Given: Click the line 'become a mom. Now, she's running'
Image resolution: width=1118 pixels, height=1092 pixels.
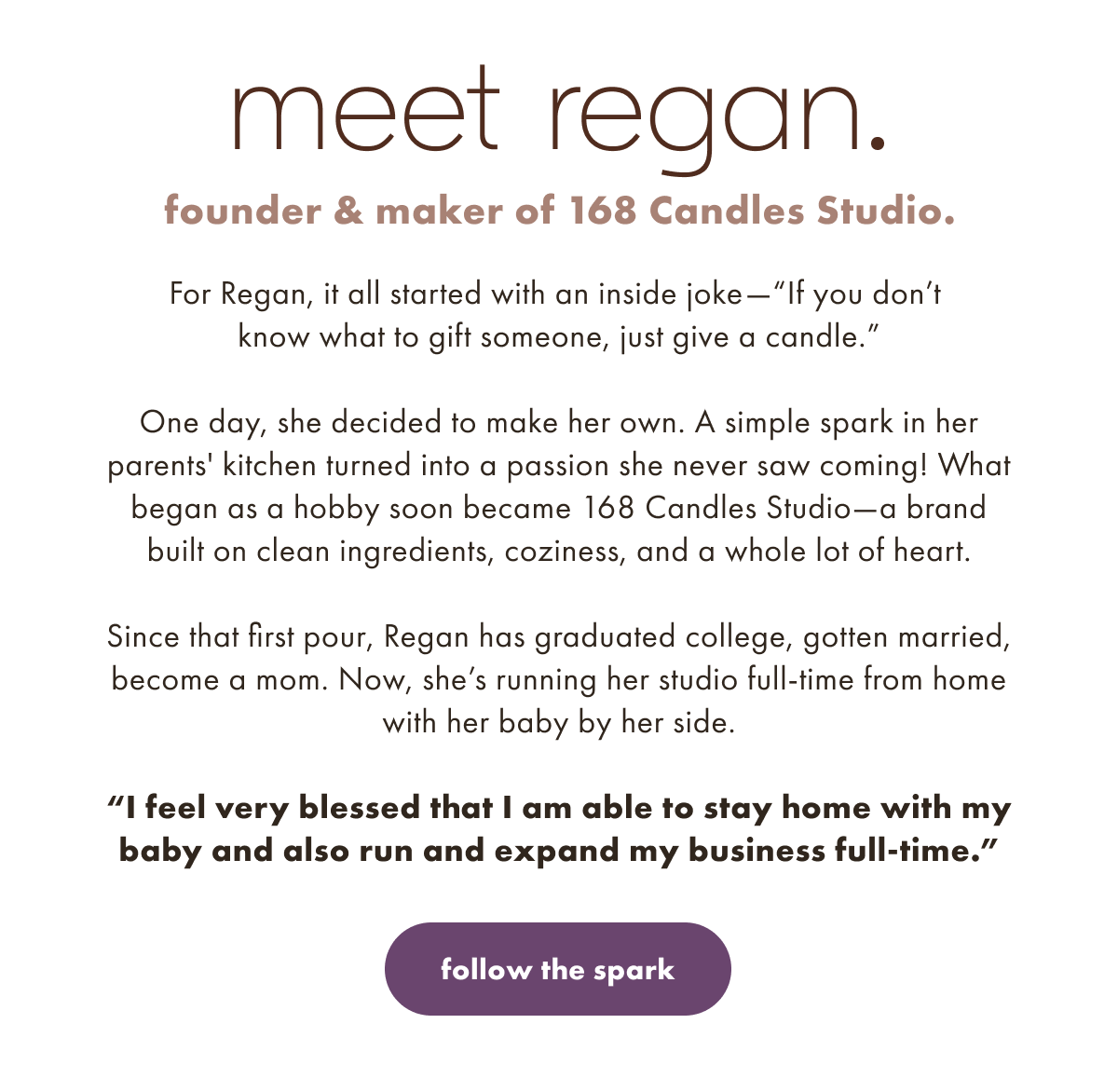Looking at the screenshot, I should 559,679.
